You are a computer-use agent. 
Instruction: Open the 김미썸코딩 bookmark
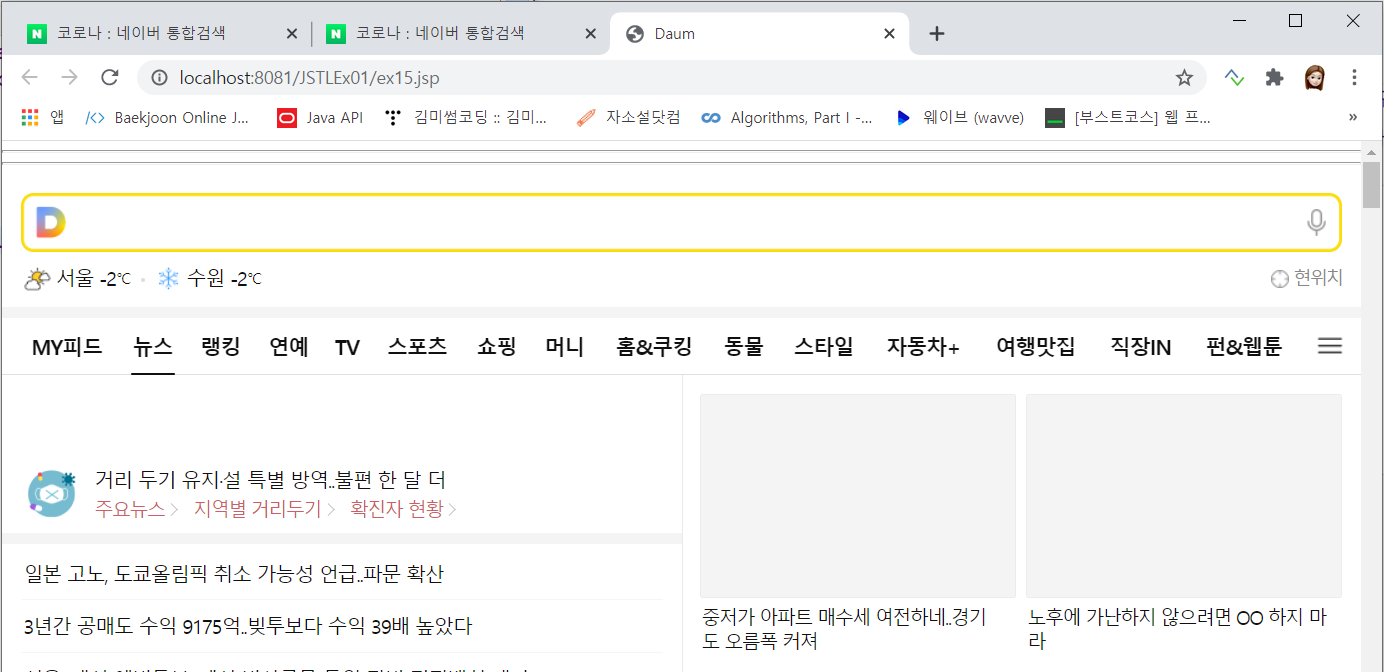(x=467, y=118)
